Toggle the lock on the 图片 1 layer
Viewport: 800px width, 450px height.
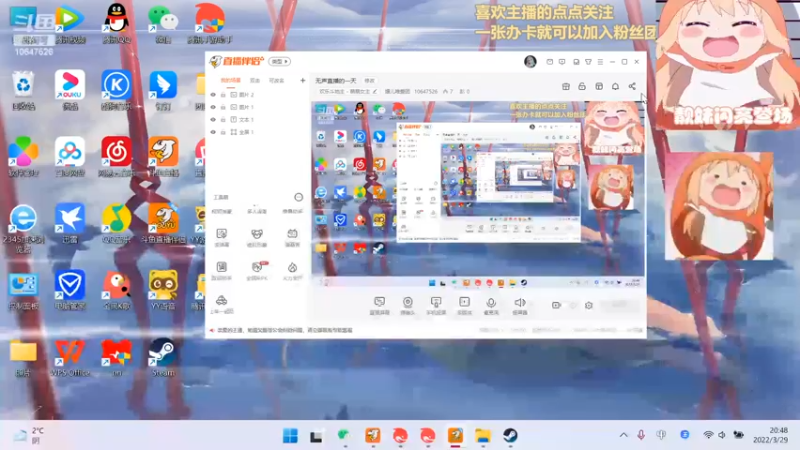pyautogui.click(x=223, y=107)
